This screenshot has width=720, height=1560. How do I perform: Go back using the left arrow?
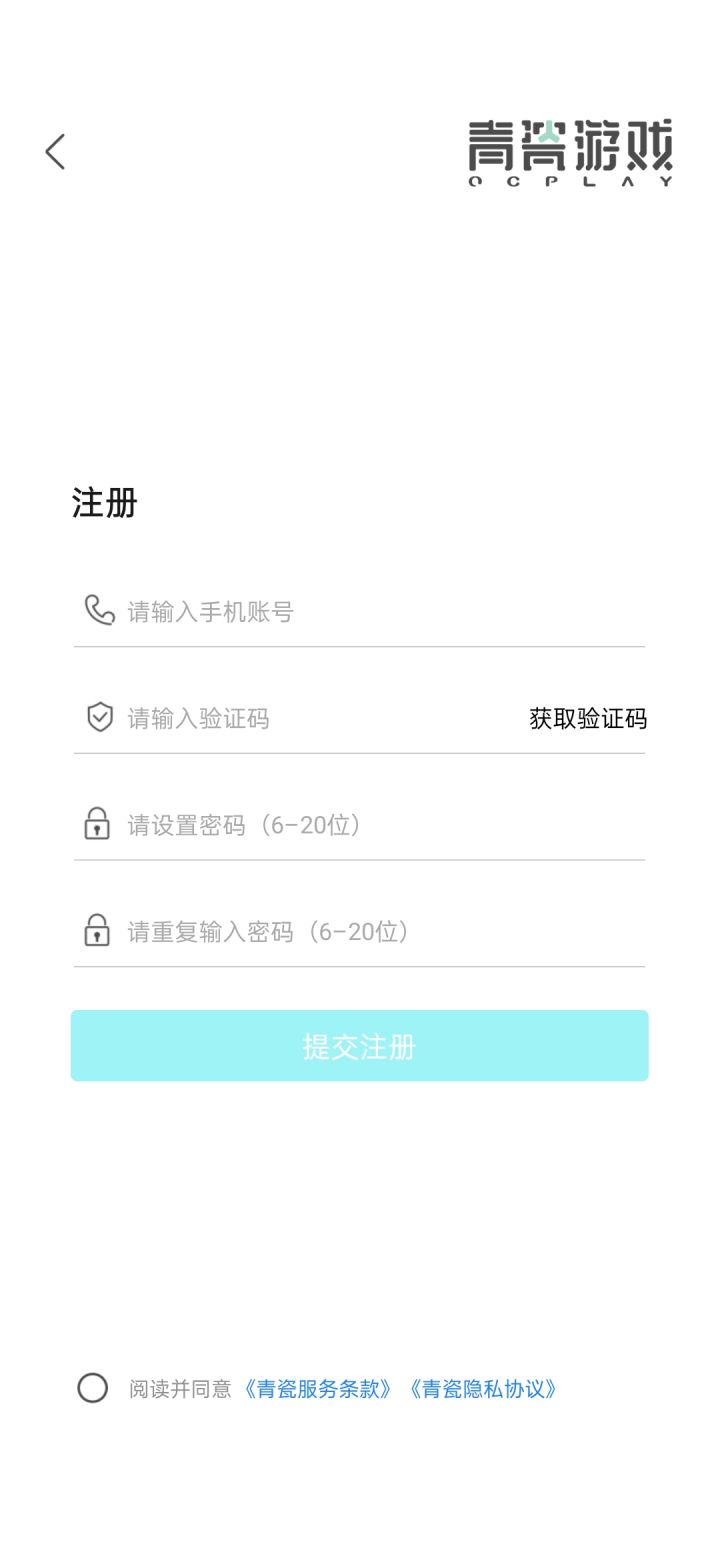pyautogui.click(x=55, y=152)
